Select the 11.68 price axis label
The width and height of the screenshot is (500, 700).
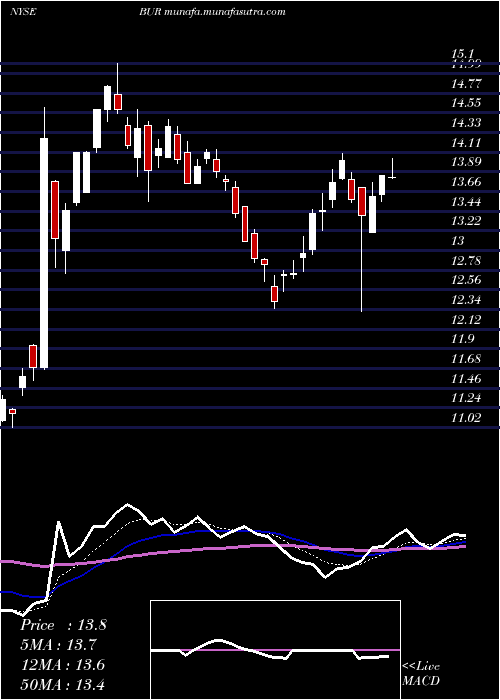pyautogui.click(x=466, y=359)
